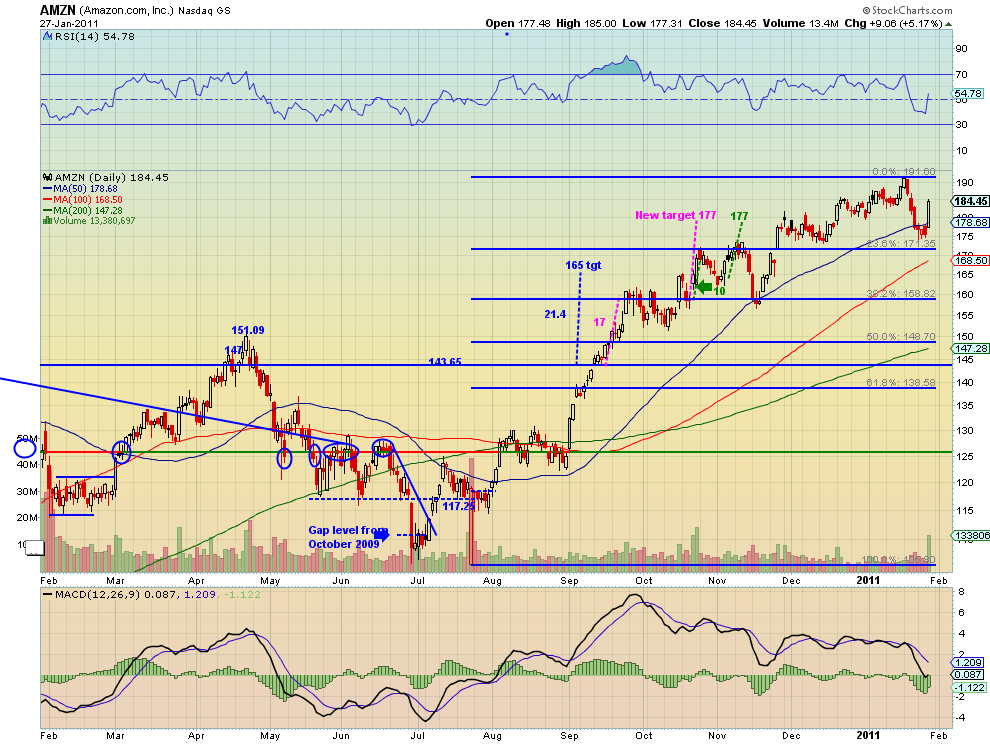Click the MA(100) 168.50 legend entry
This screenshot has height=744, width=990.
[x=83, y=200]
